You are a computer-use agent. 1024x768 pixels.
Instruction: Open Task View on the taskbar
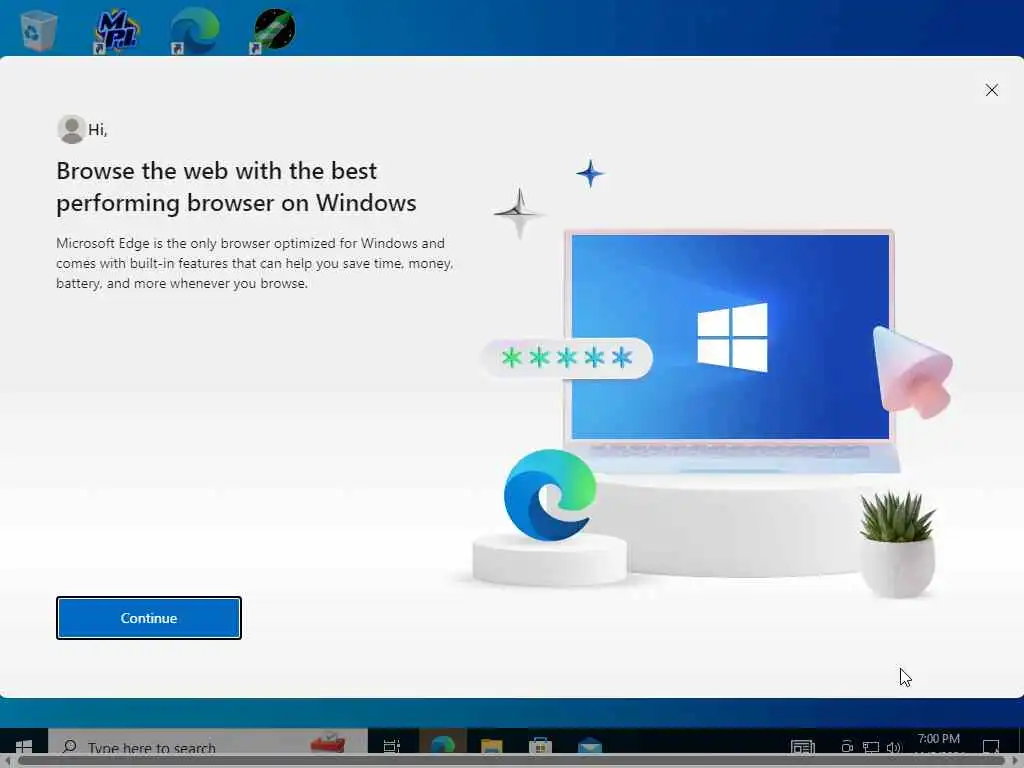point(392,746)
